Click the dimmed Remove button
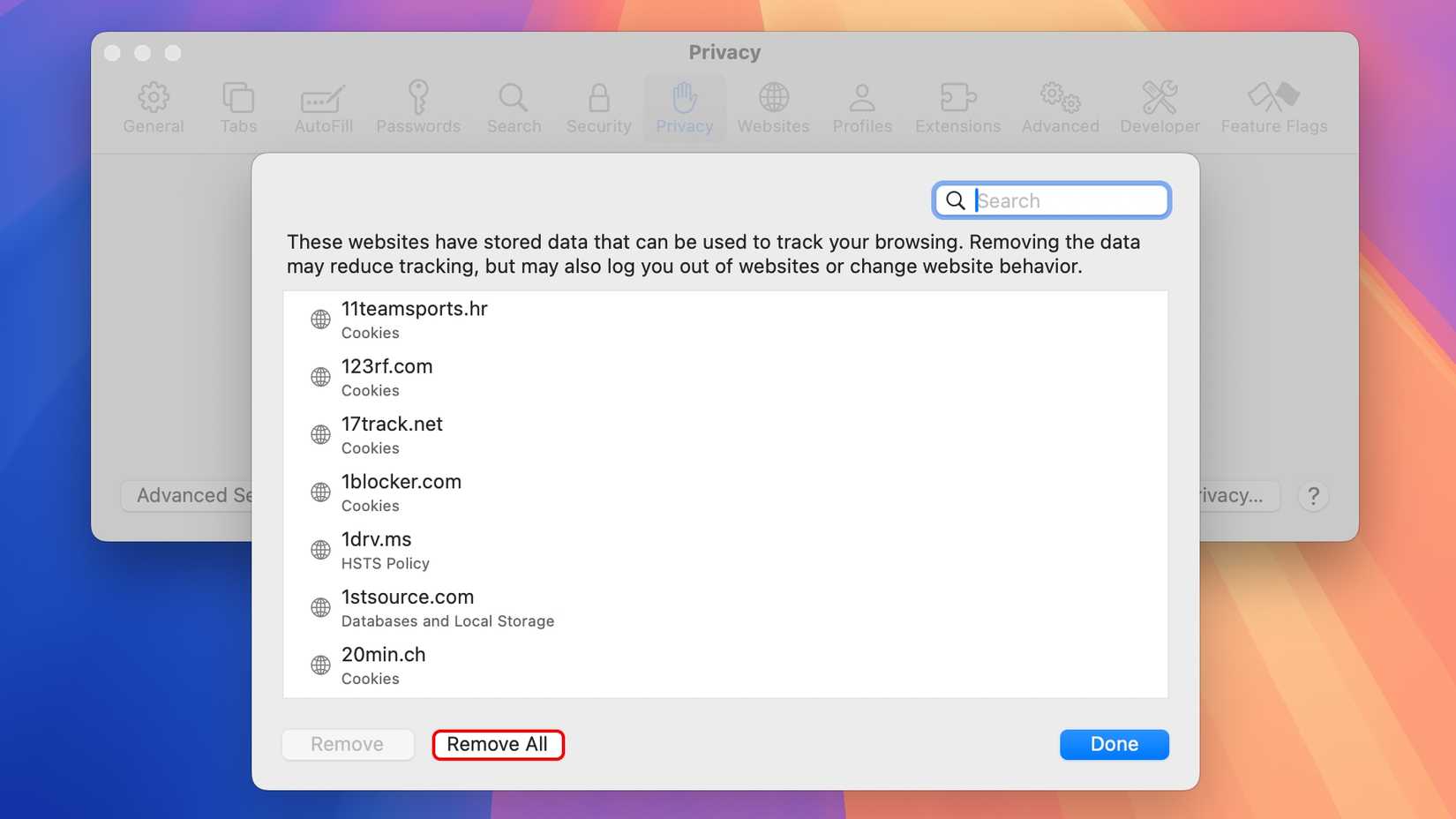 [348, 744]
